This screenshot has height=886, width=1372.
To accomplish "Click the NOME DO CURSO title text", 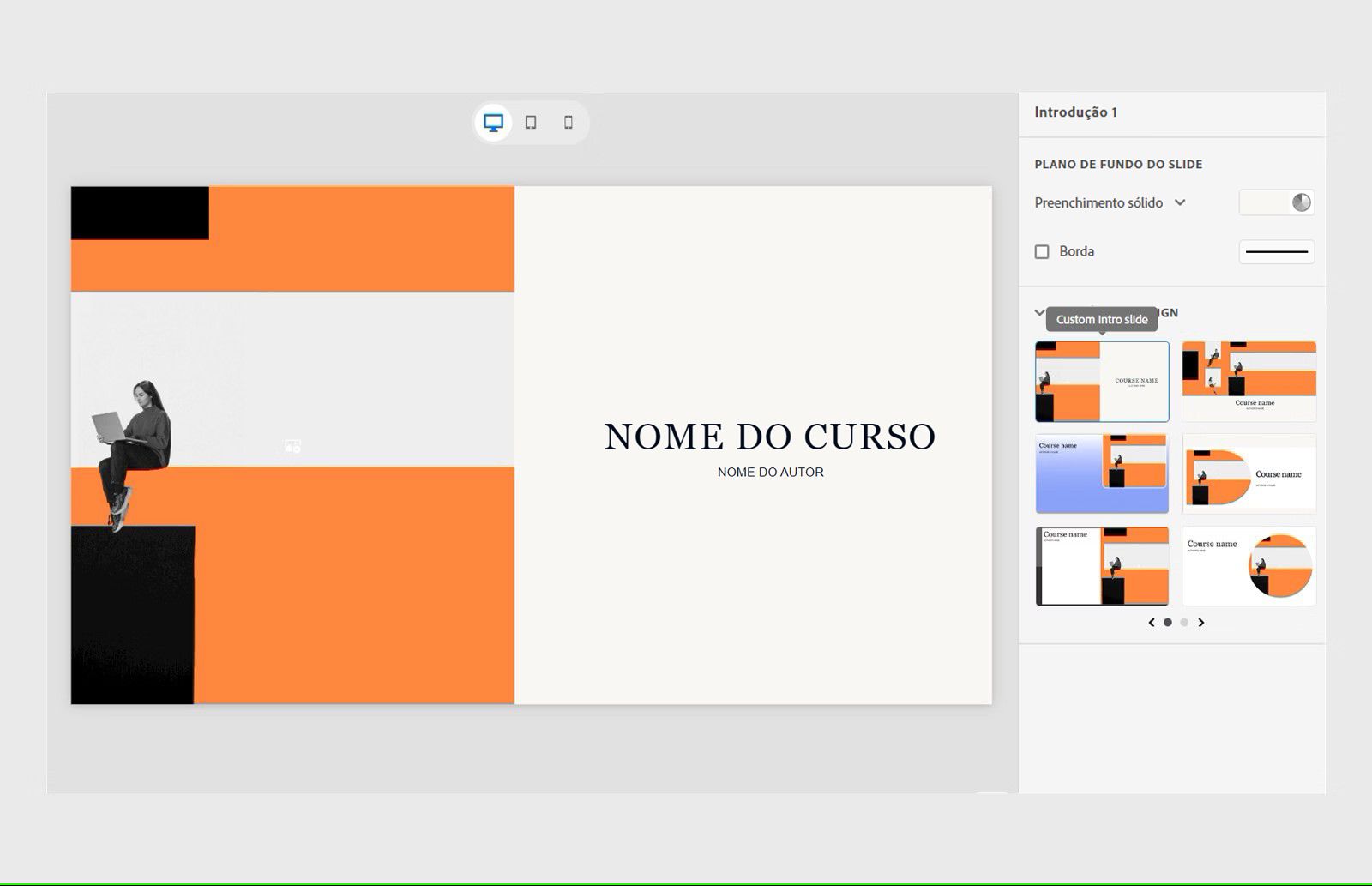I will 769,436.
